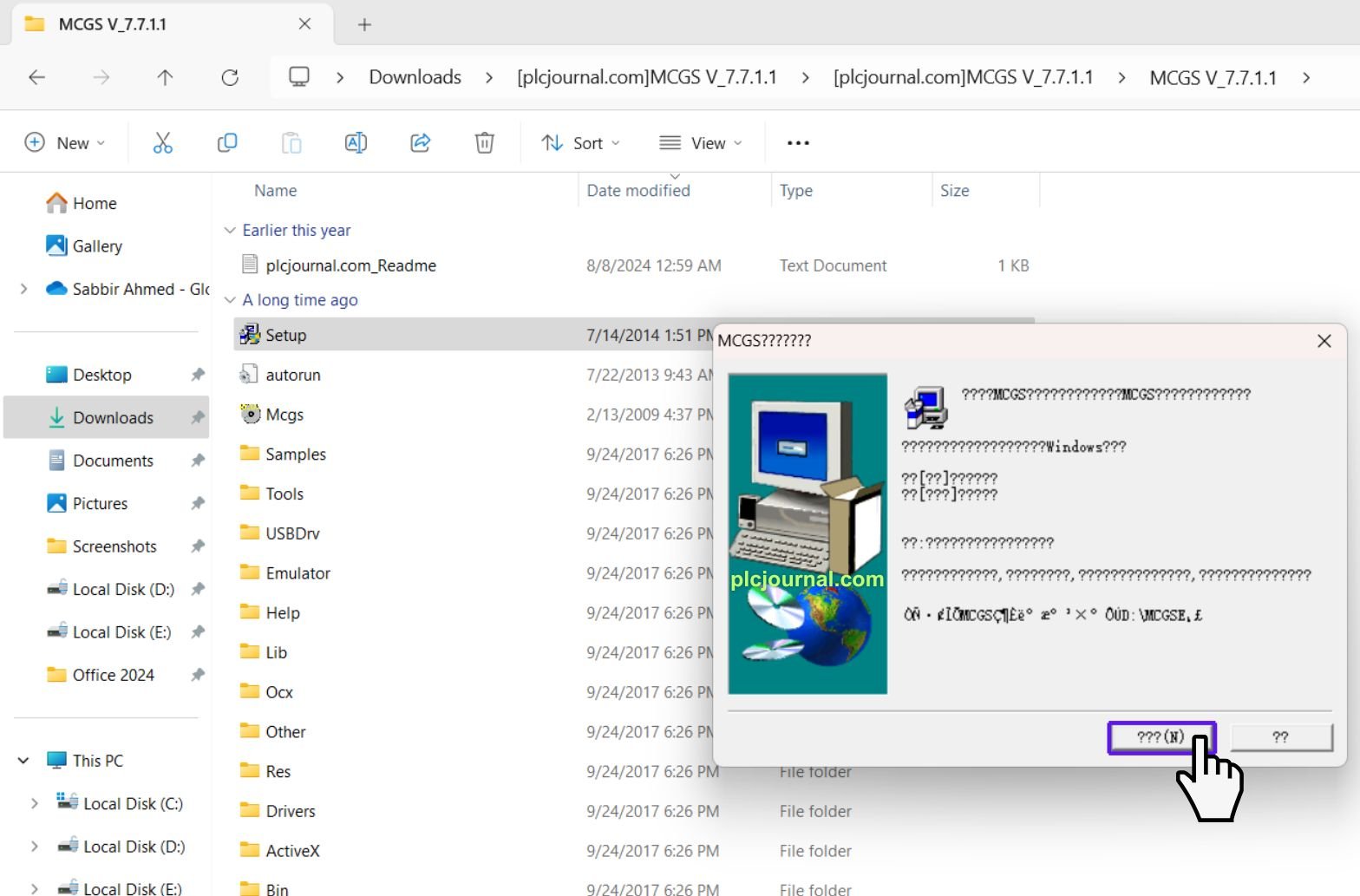This screenshot has width=1360, height=896.
Task: Click the first [plcjournal.com]MCGS V_7.7.1.1 breadcrumb
Action: 647,77
